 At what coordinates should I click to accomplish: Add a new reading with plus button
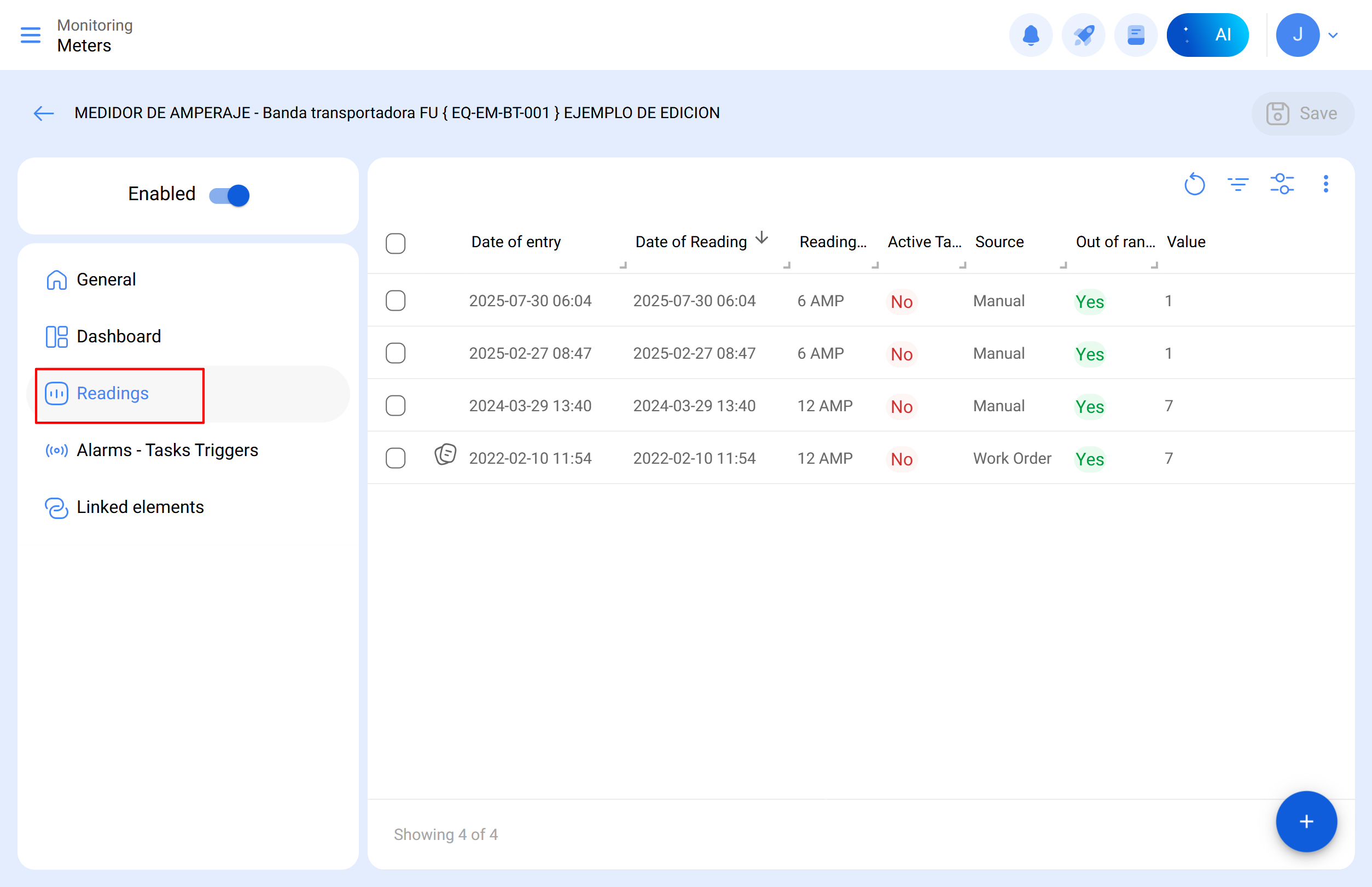pyautogui.click(x=1306, y=821)
